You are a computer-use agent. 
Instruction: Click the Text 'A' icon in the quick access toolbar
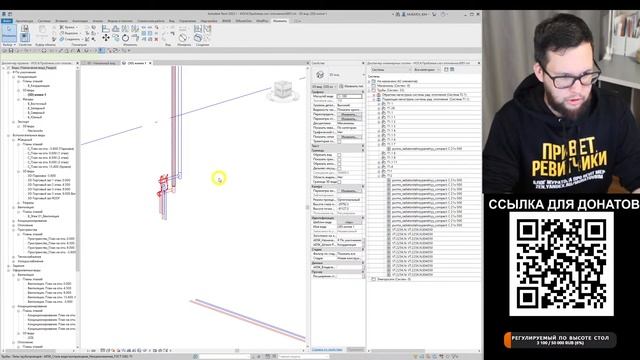coord(78,51)
